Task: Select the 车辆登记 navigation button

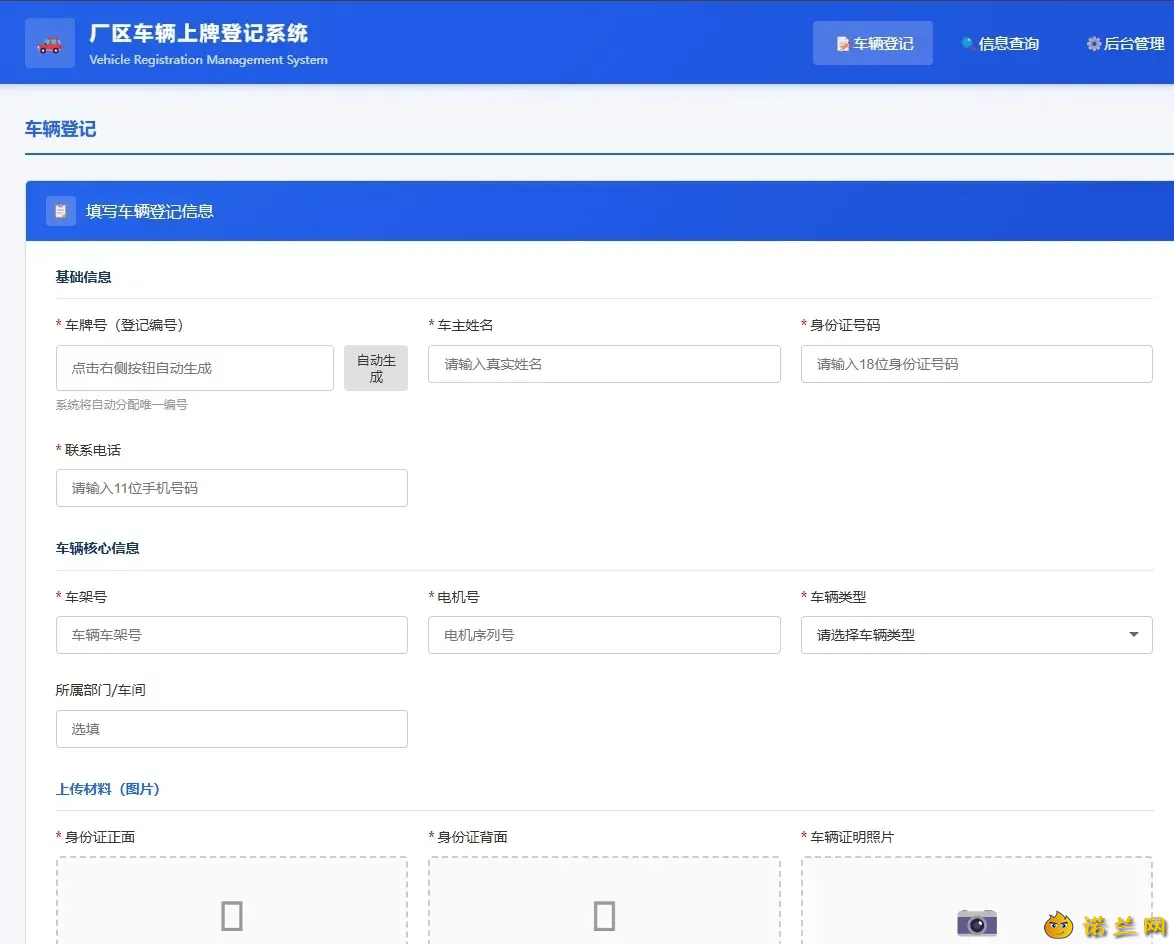Action: click(873, 43)
